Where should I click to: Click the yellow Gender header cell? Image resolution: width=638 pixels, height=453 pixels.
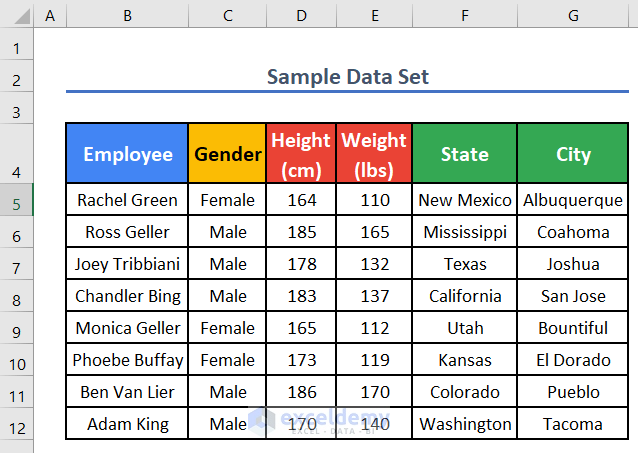[228, 154]
